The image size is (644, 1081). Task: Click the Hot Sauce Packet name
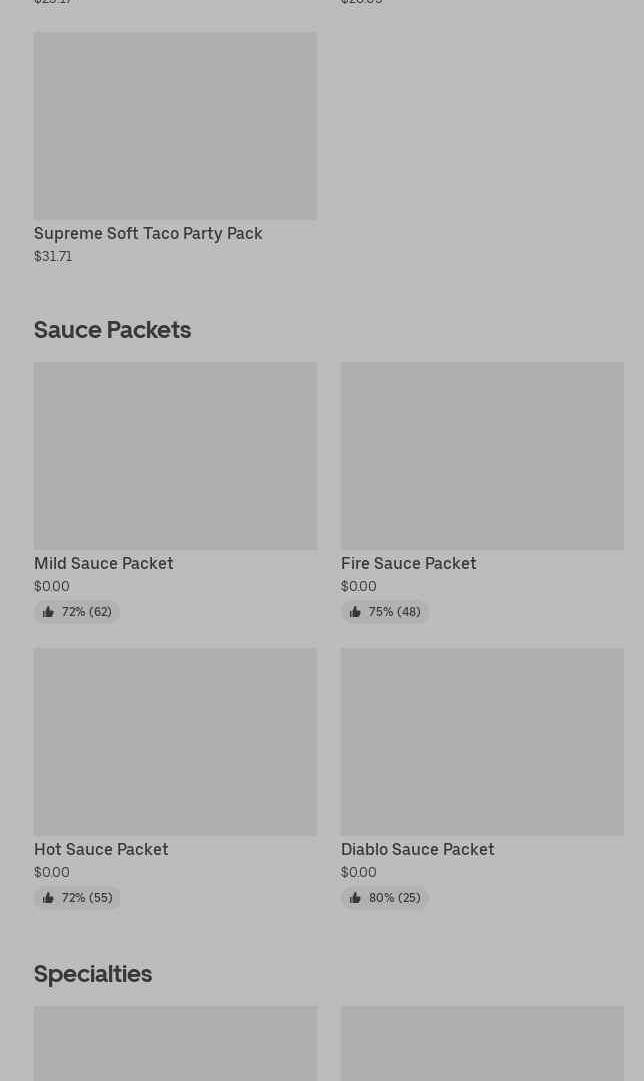pos(101,849)
